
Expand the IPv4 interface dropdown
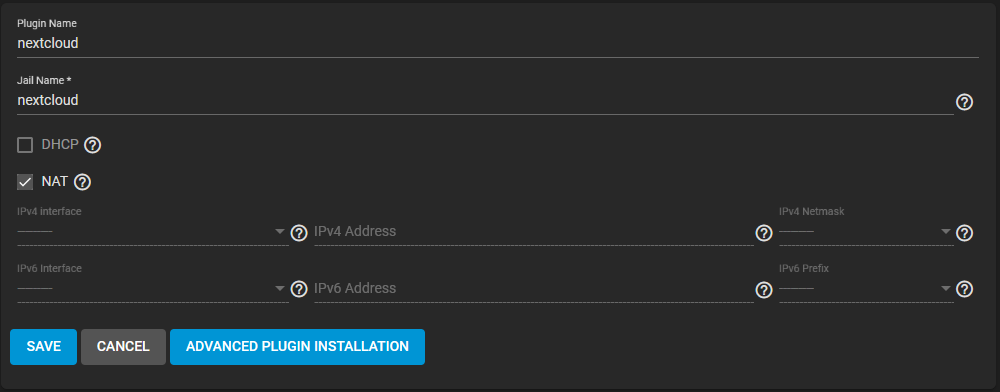pos(153,231)
